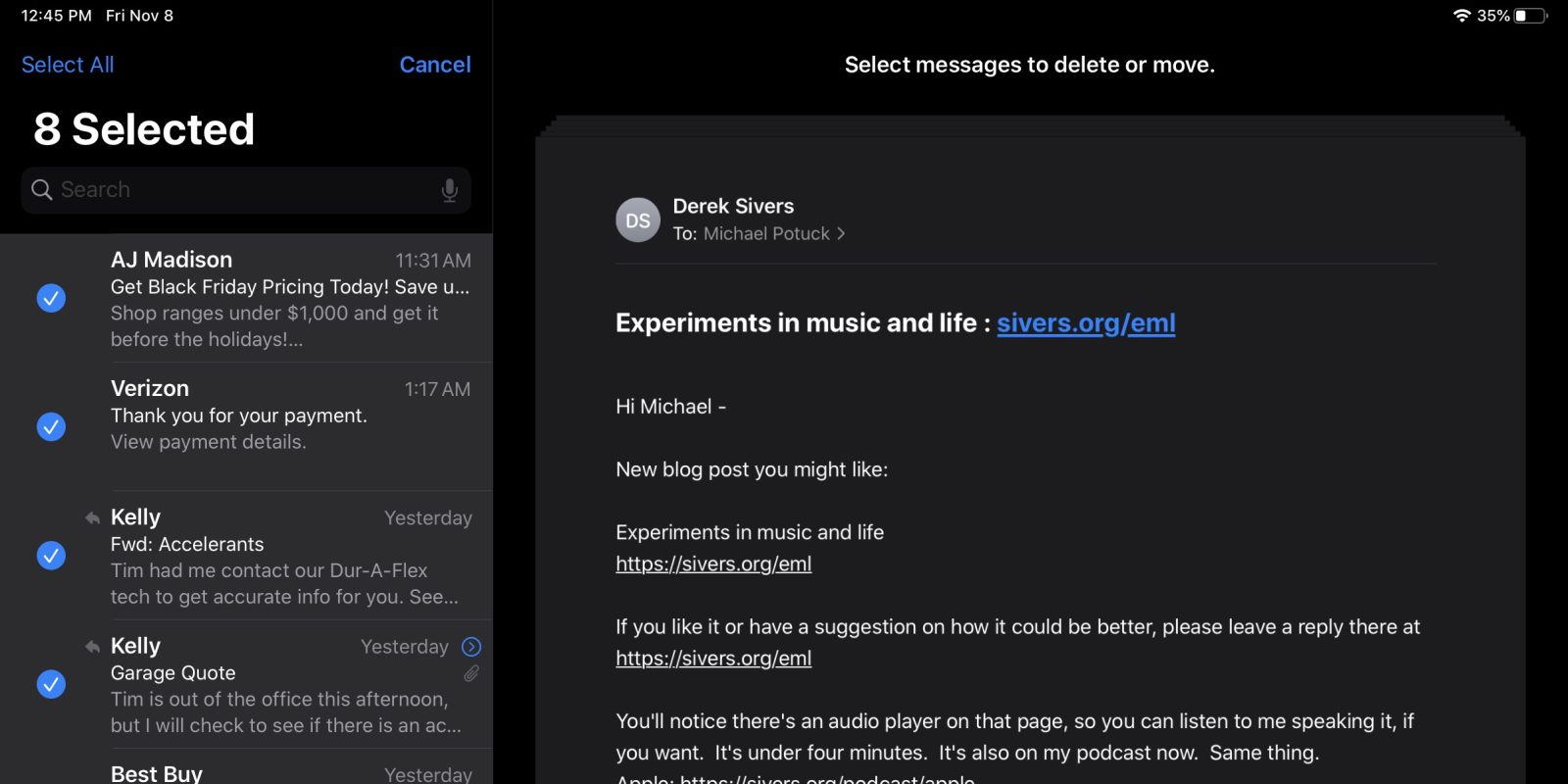Click the magnifying glass search icon
The width and height of the screenshot is (1568, 784).
(x=41, y=190)
